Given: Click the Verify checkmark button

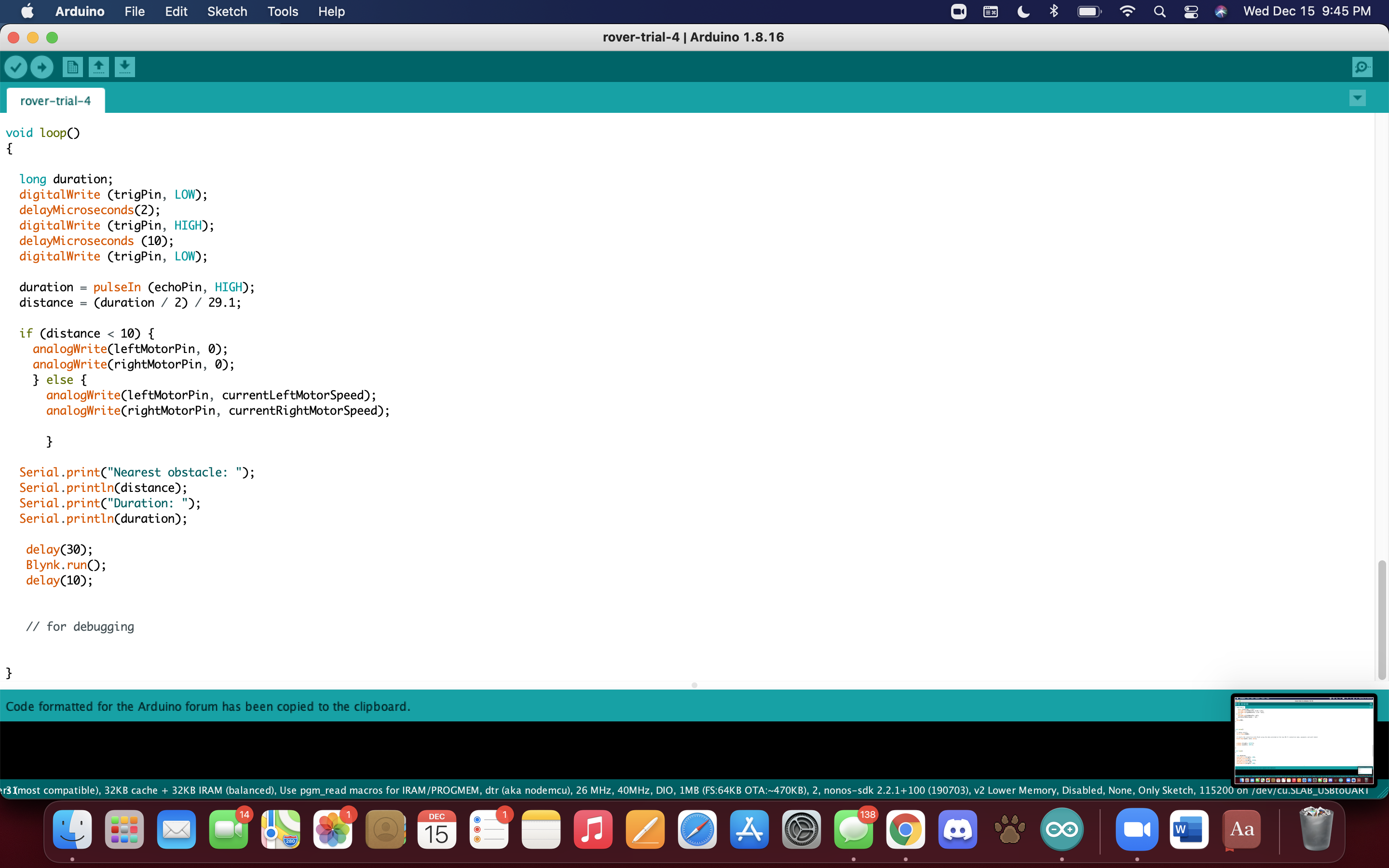Looking at the screenshot, I should tap(16, 67).
